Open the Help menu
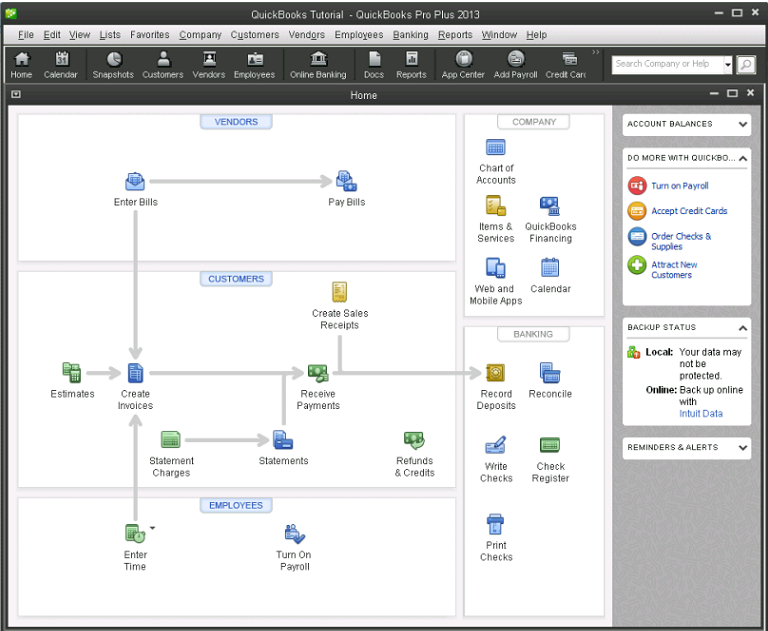768x631 pixels. point(536,35)
